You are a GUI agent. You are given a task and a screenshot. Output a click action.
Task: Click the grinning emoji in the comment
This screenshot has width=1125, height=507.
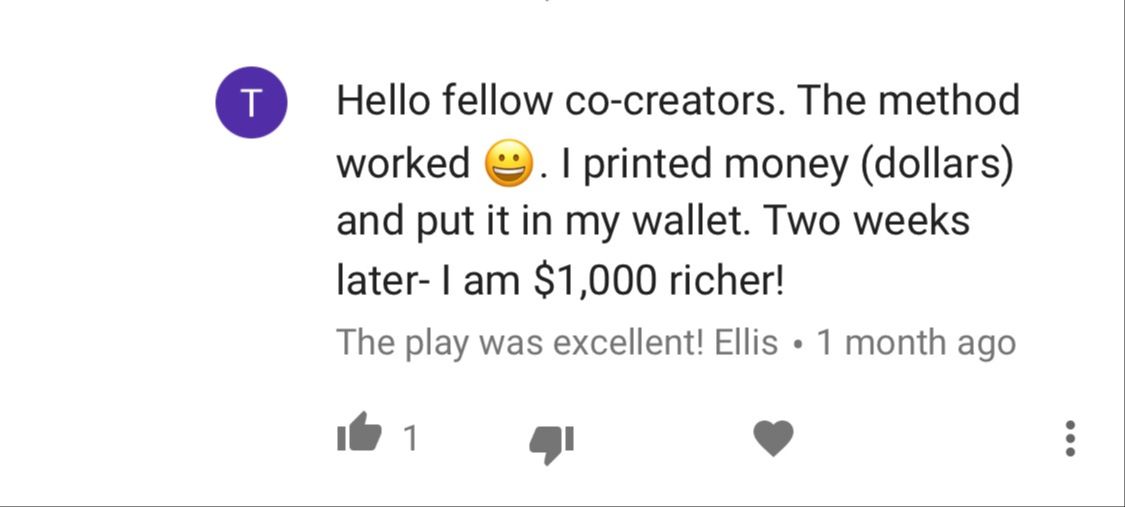509,163
